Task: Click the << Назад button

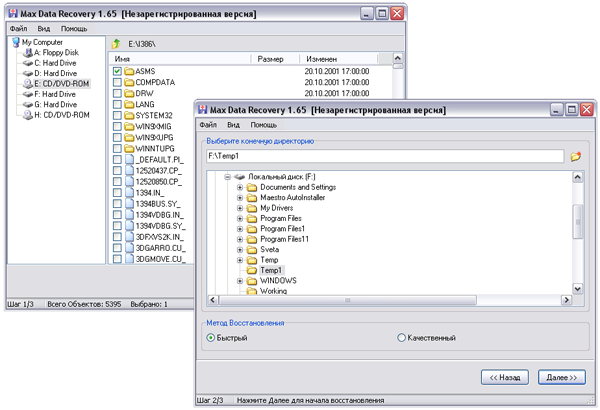Action: (505, 377)
